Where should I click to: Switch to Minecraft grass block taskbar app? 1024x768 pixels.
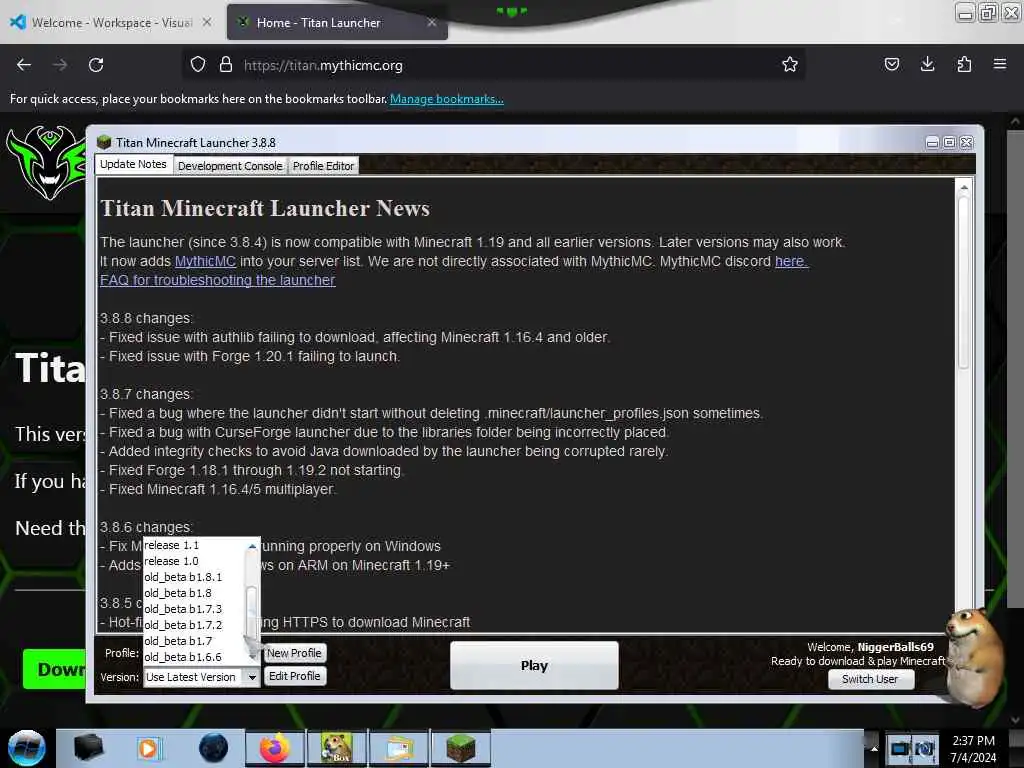tap(460, 748)
